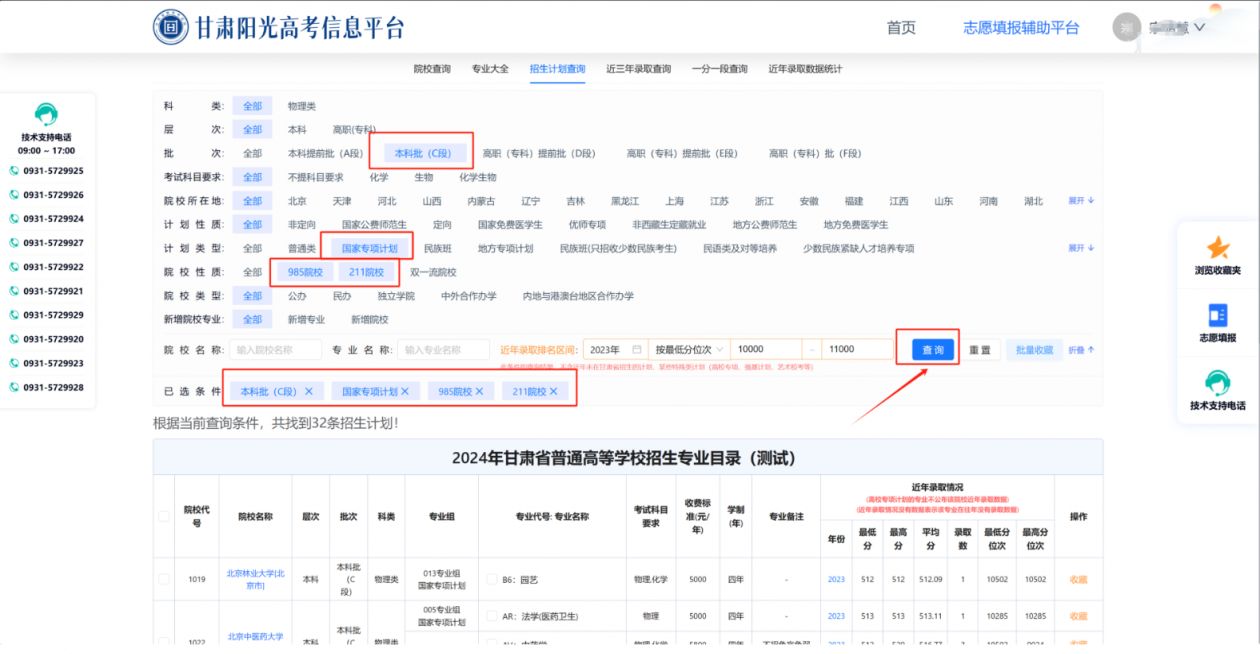Open 北京中医药大学 school link
The height and width of the screenshot is (654, 1260).
tap(255, 636)
